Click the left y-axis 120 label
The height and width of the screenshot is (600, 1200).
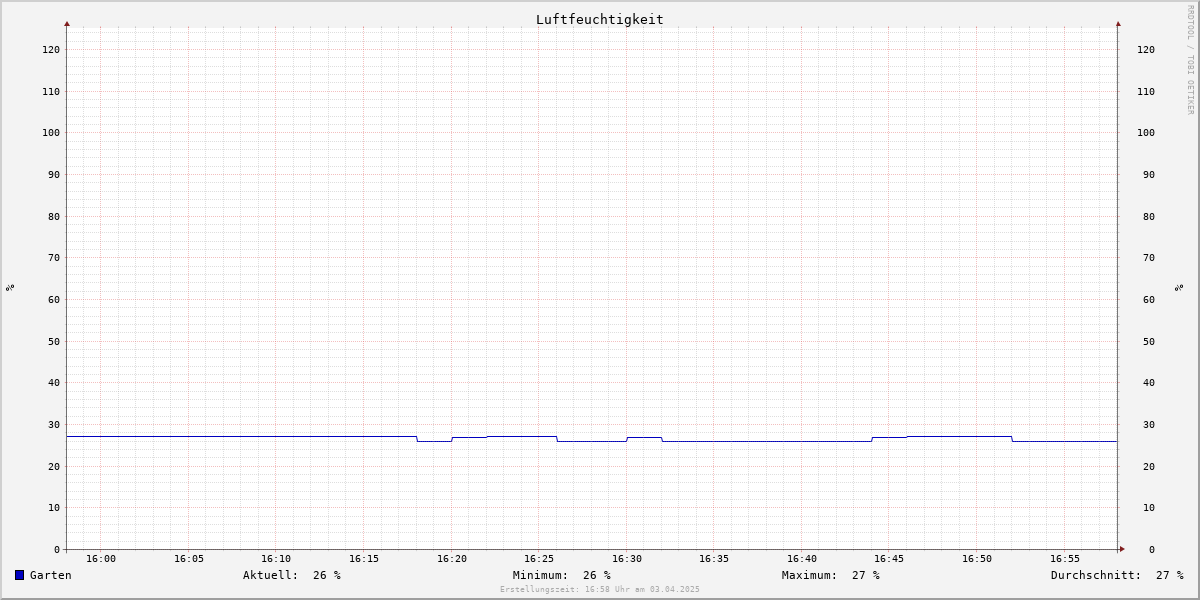pyautogui.click(x=51, y=49)
